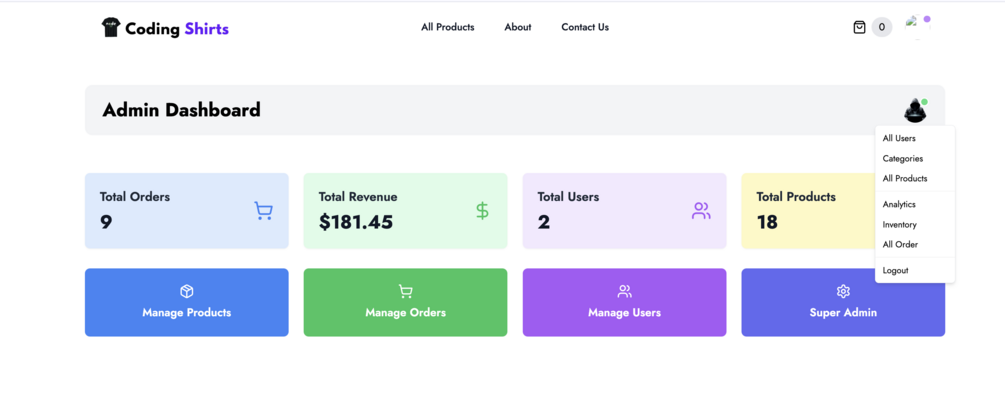
Task: Click the cart icon in Total Orders card
Action: coord(263,211)
